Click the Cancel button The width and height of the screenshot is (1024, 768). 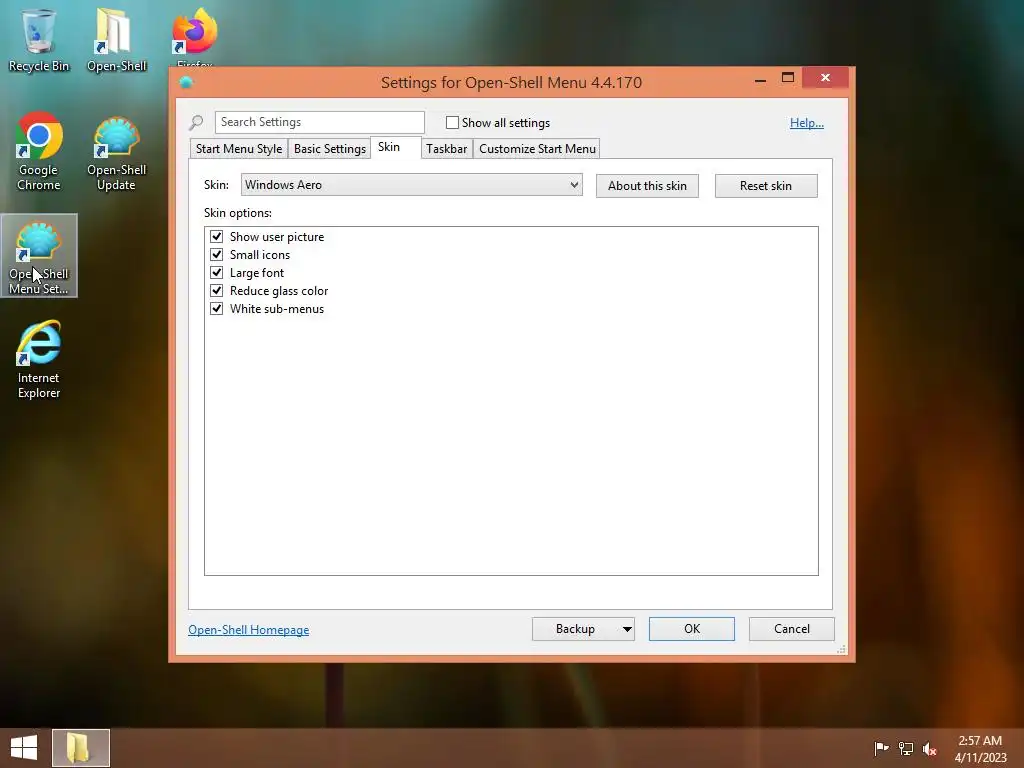tap(792, 629)
